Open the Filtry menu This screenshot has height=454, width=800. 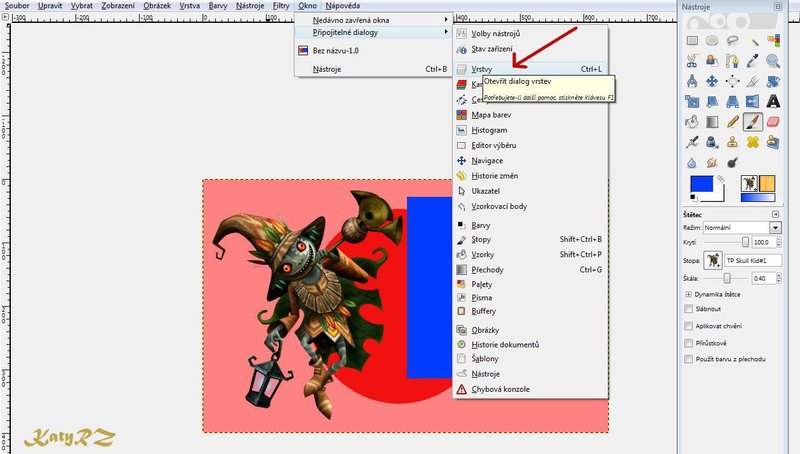(281, 6)
